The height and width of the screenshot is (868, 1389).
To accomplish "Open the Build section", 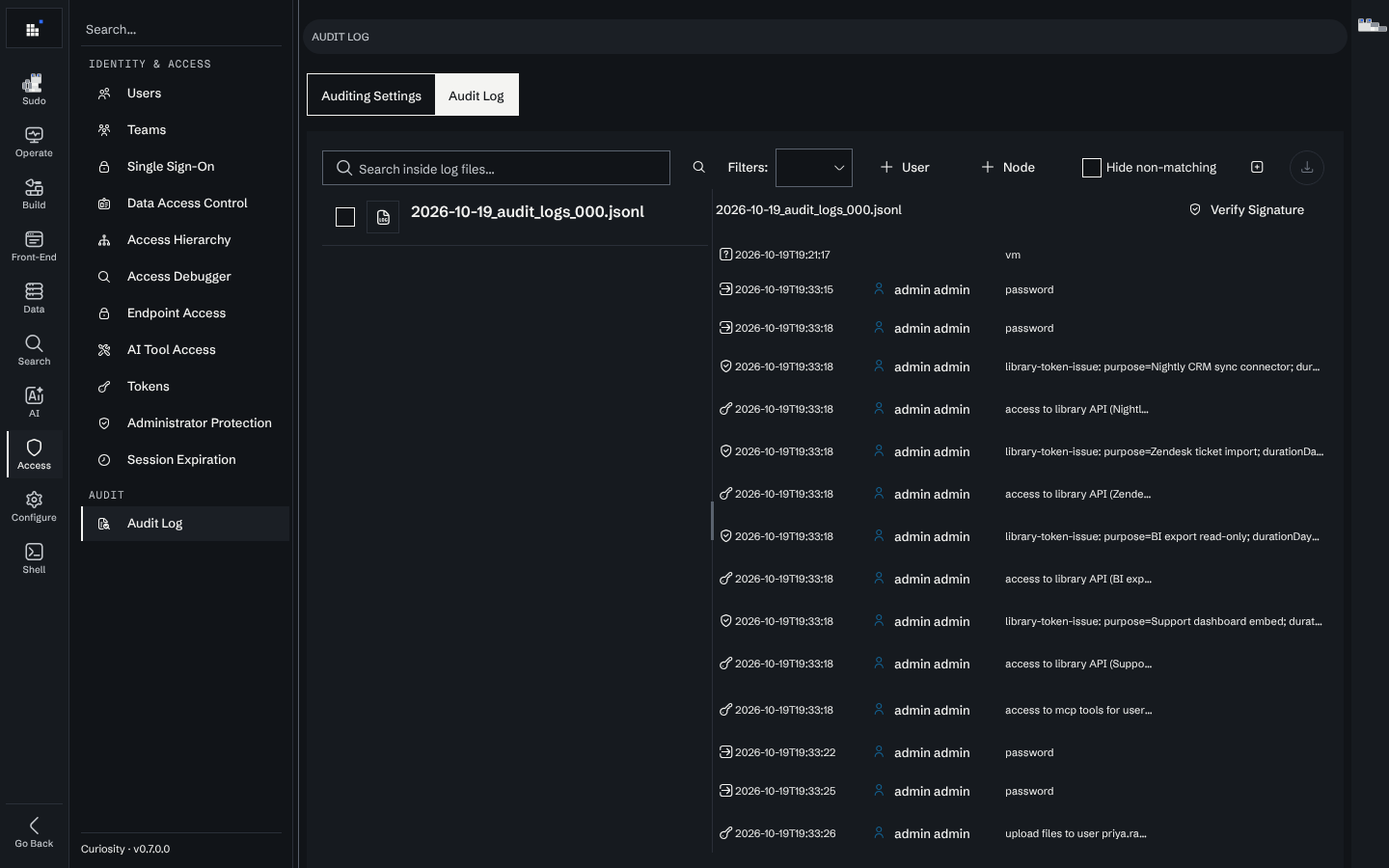I will pos(34,194).
